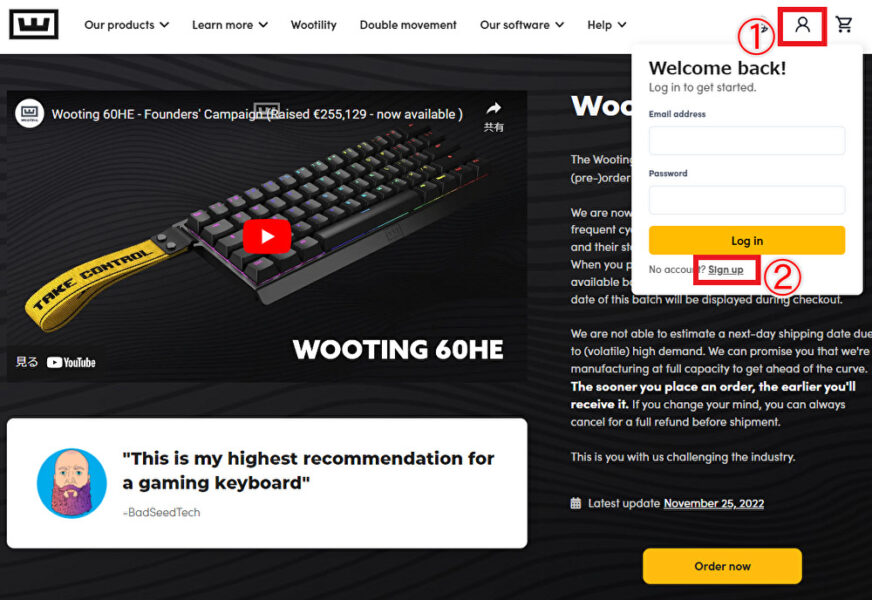
Task: Expand the Our software dropdown
Action: [x=522, y=25]
